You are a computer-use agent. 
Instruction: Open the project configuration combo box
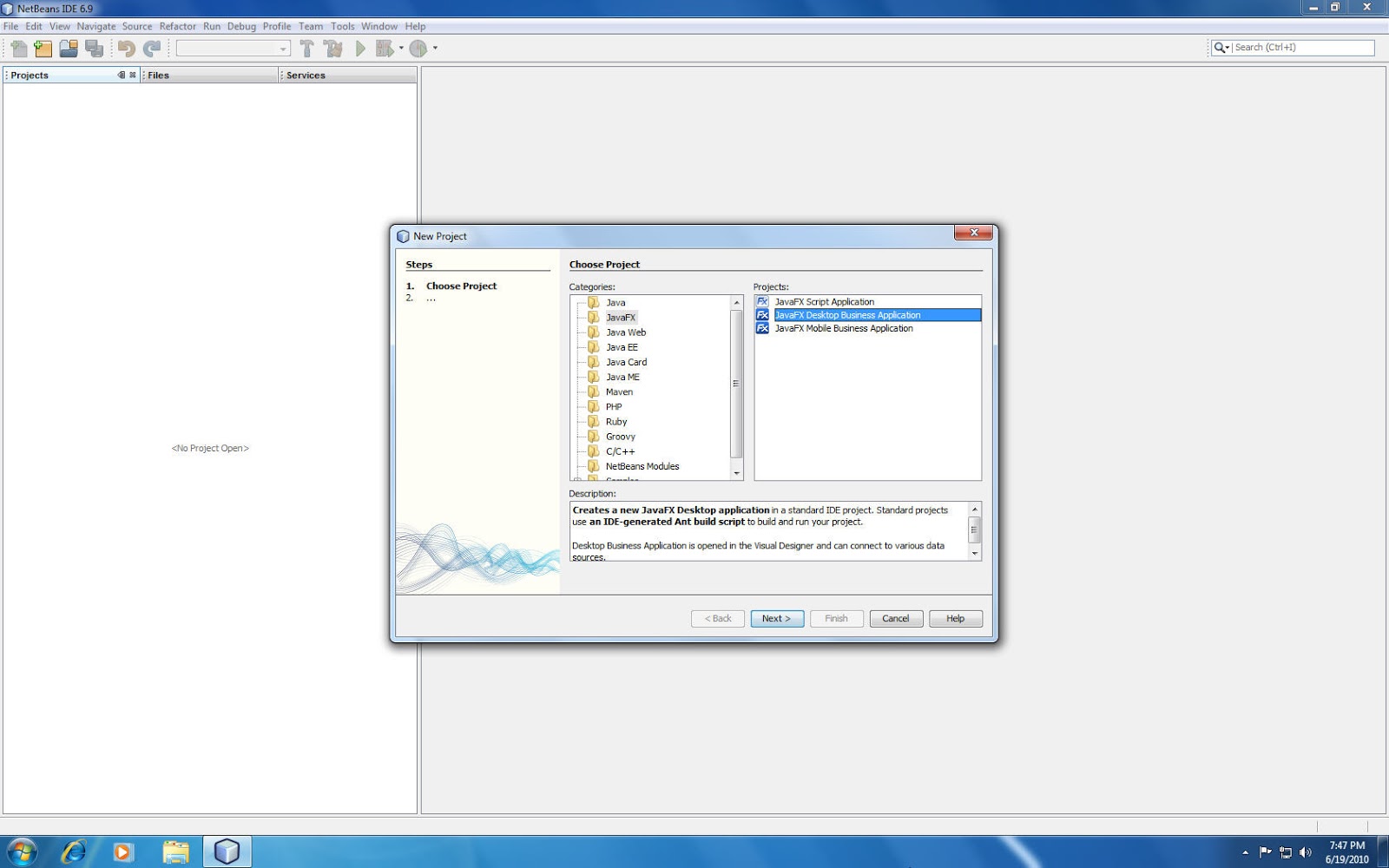pyautogui.click(x=233, y=49)
